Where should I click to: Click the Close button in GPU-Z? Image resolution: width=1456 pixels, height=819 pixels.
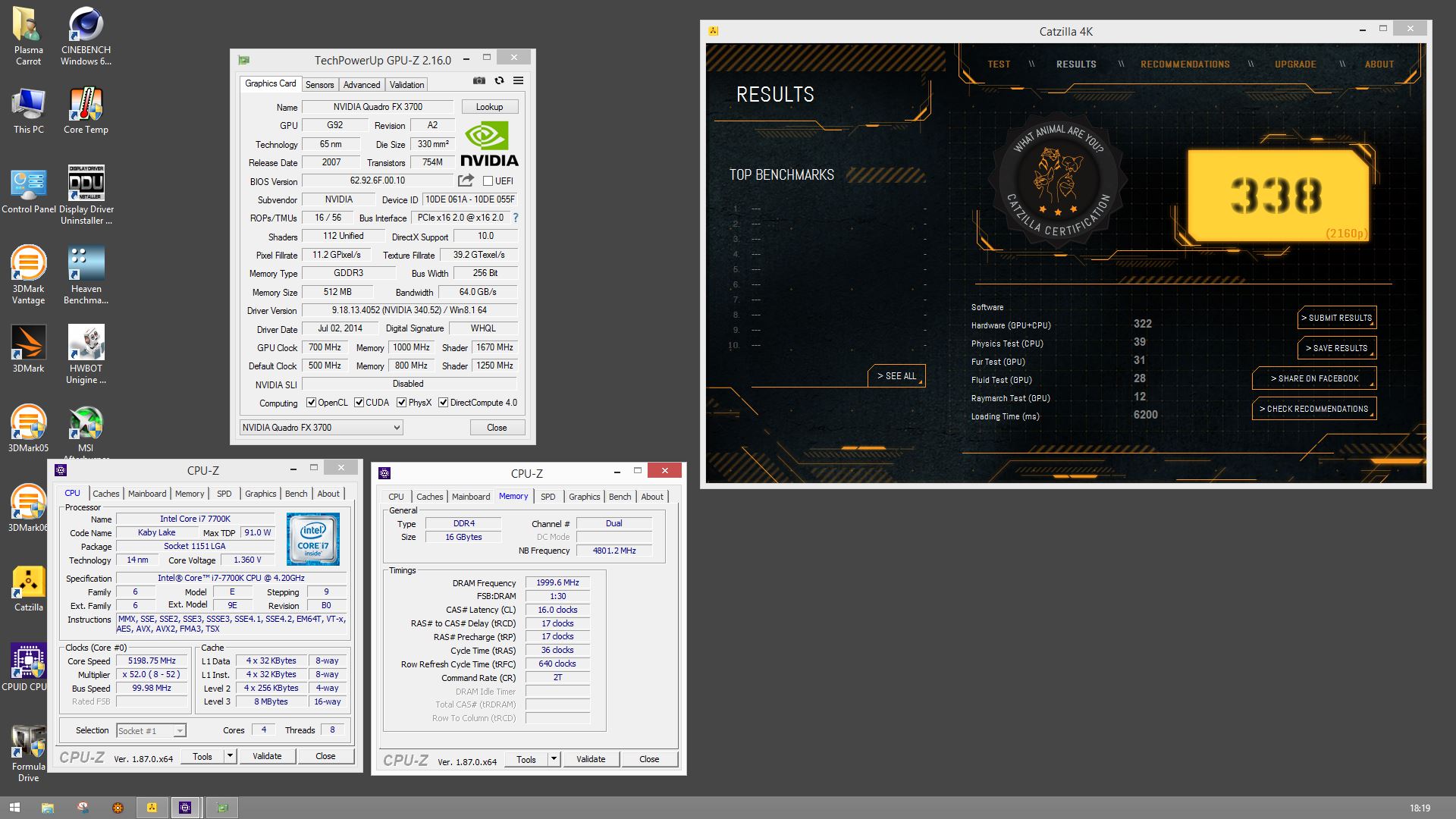[497, 428]
